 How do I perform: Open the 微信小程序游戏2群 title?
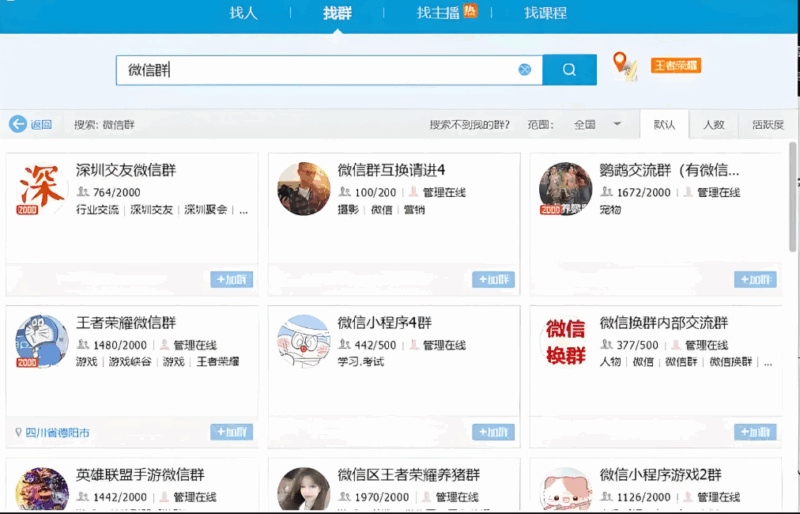tap(660, 475)
